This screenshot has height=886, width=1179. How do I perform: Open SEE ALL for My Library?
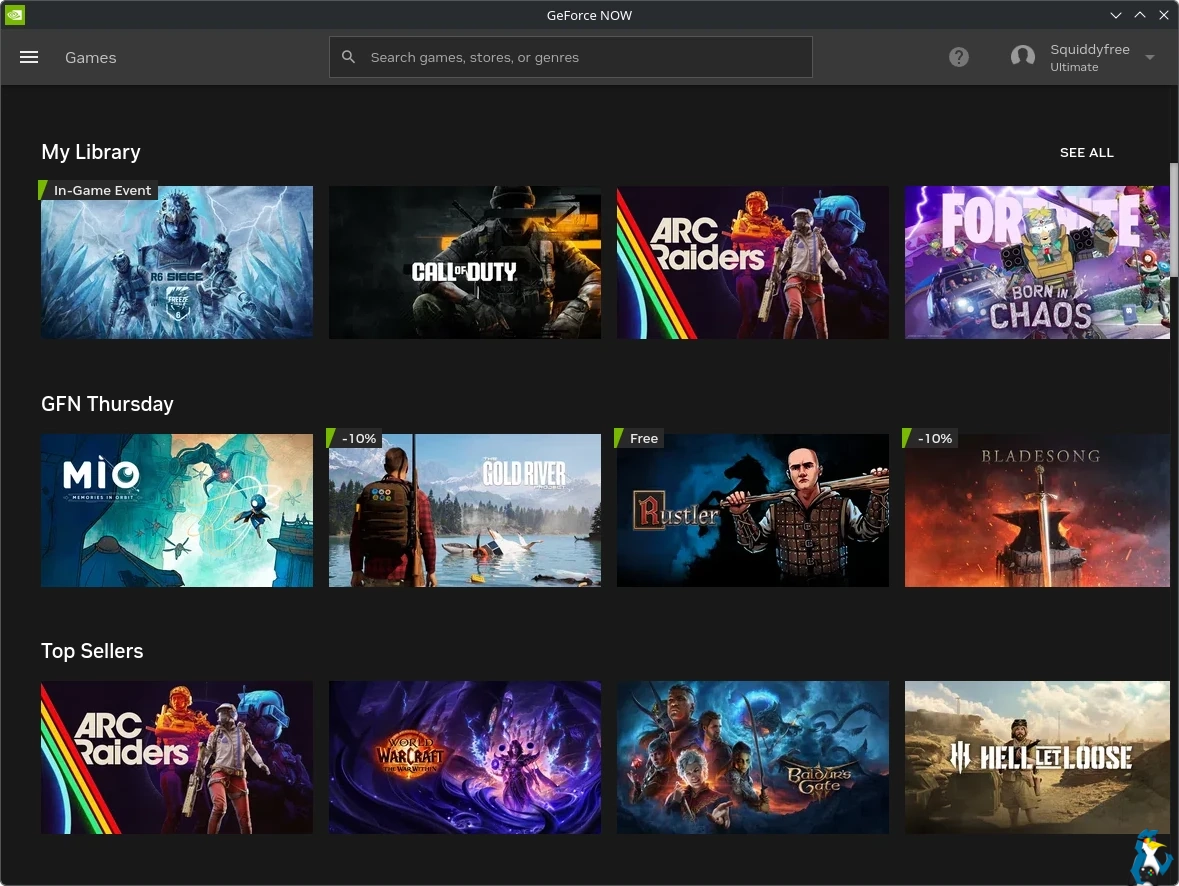click(x=1086, y=152)
